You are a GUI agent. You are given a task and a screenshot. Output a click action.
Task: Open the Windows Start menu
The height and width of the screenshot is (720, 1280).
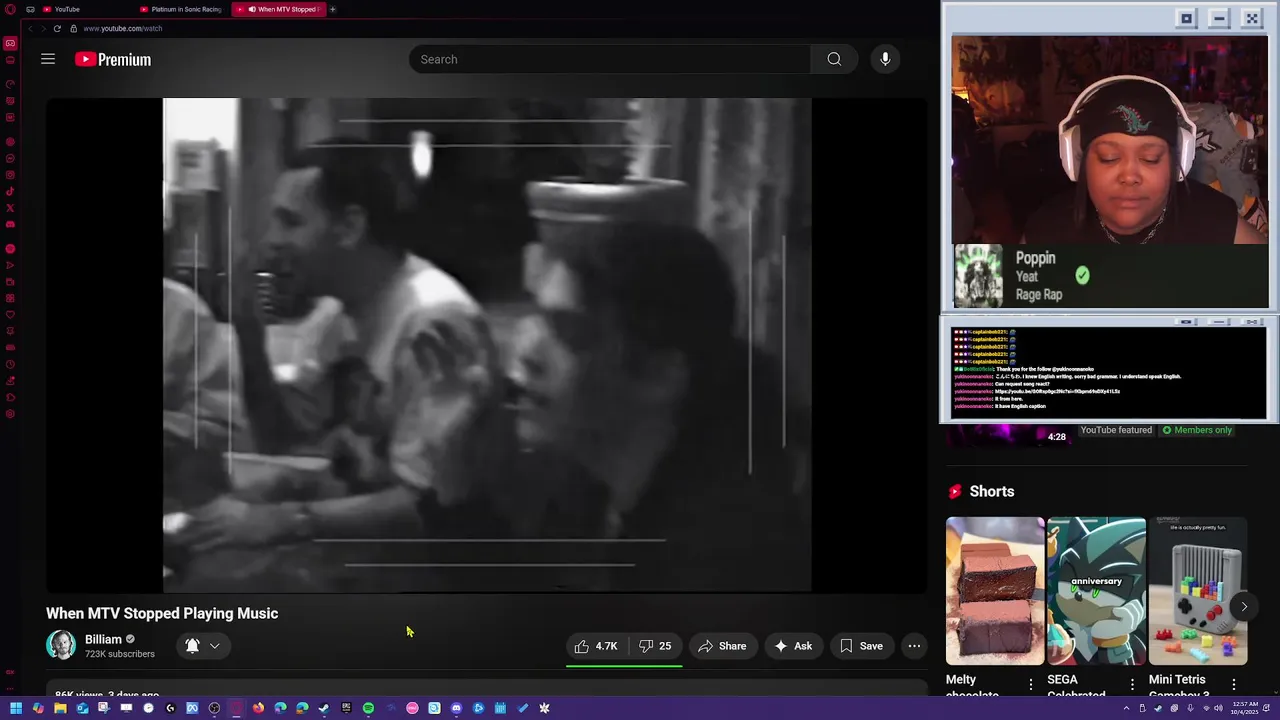click(16, 708)
